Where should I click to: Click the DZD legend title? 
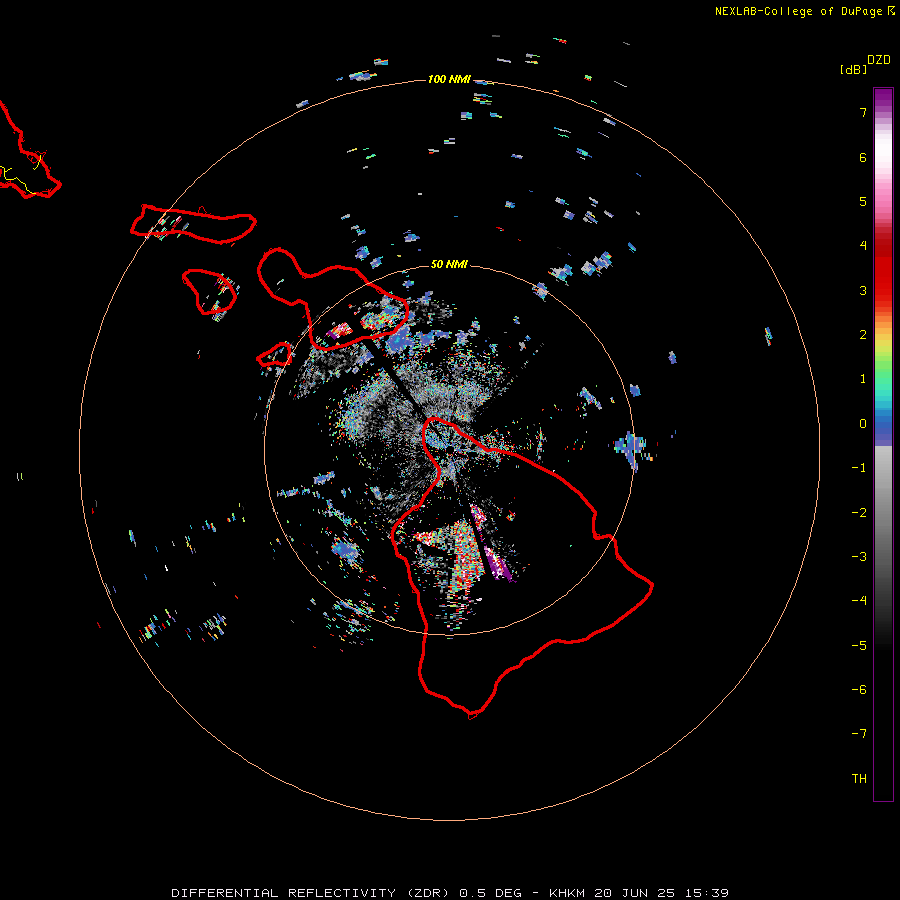[879, 60]
